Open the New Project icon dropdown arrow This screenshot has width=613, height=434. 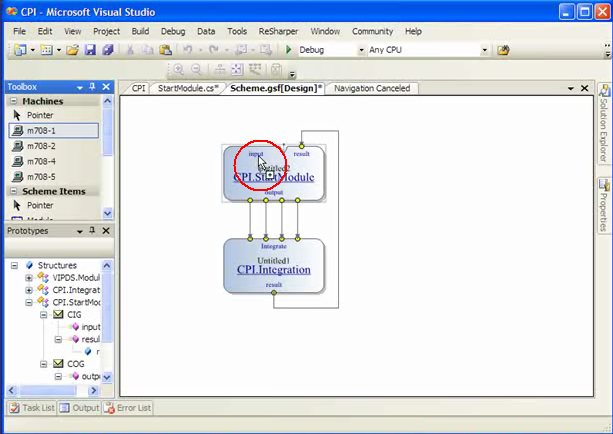click(32, 50)
